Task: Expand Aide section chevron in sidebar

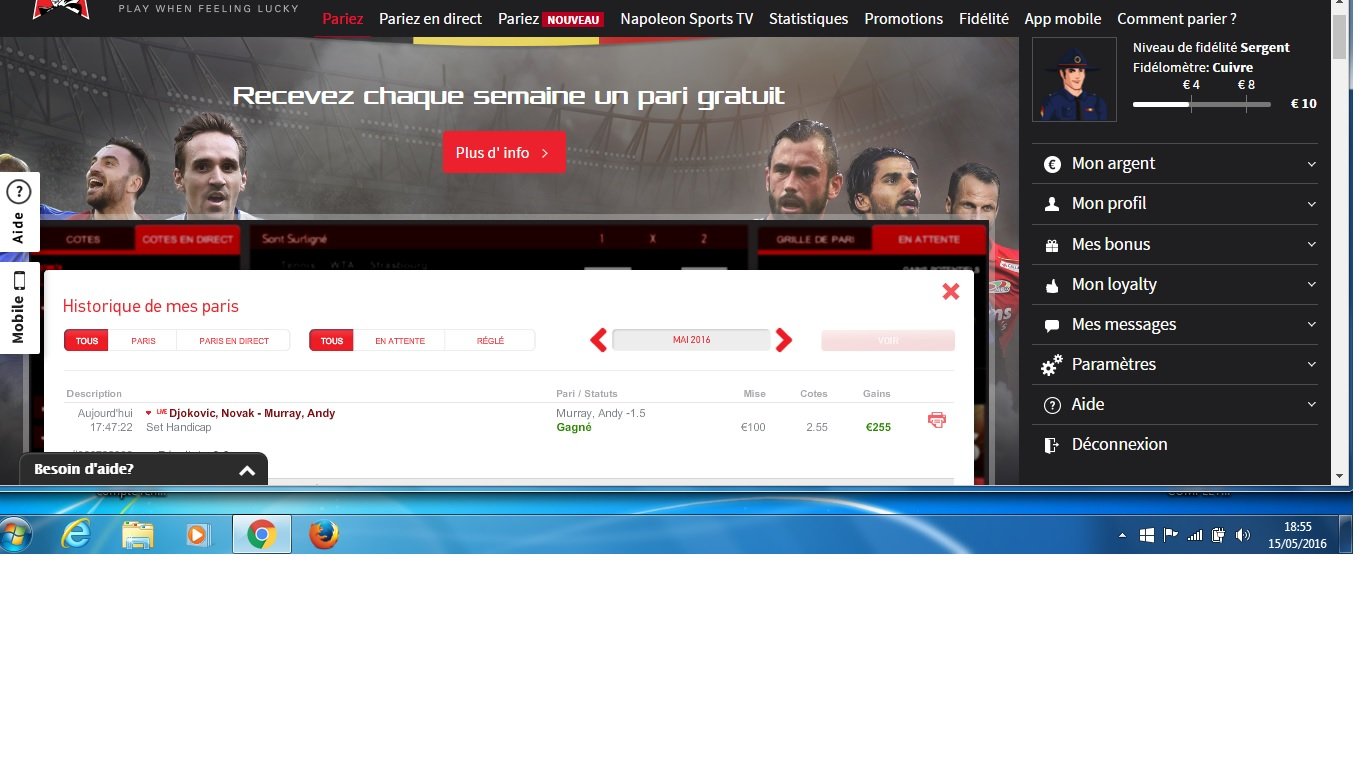Action: coord(1311,405)
